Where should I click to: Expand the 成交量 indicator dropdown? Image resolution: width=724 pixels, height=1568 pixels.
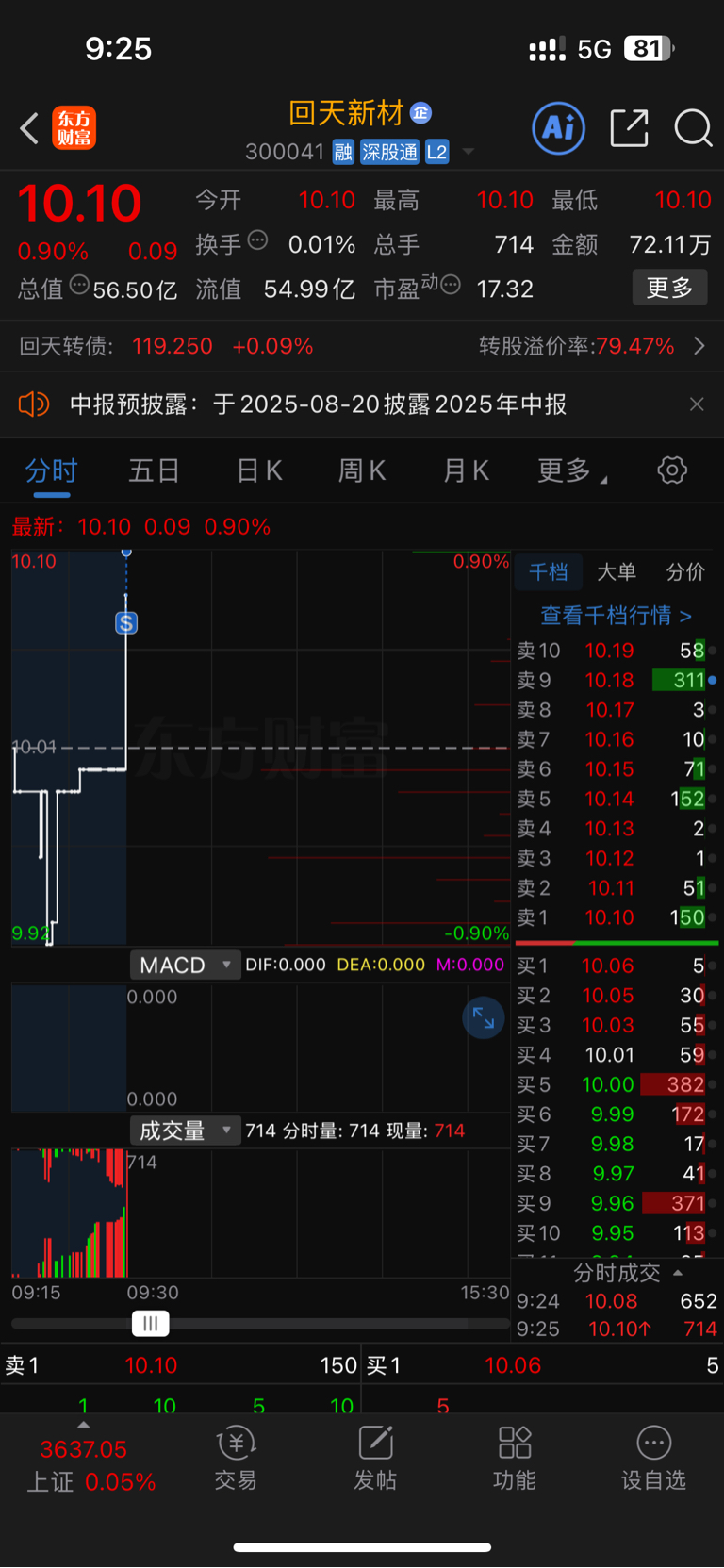185,1131
